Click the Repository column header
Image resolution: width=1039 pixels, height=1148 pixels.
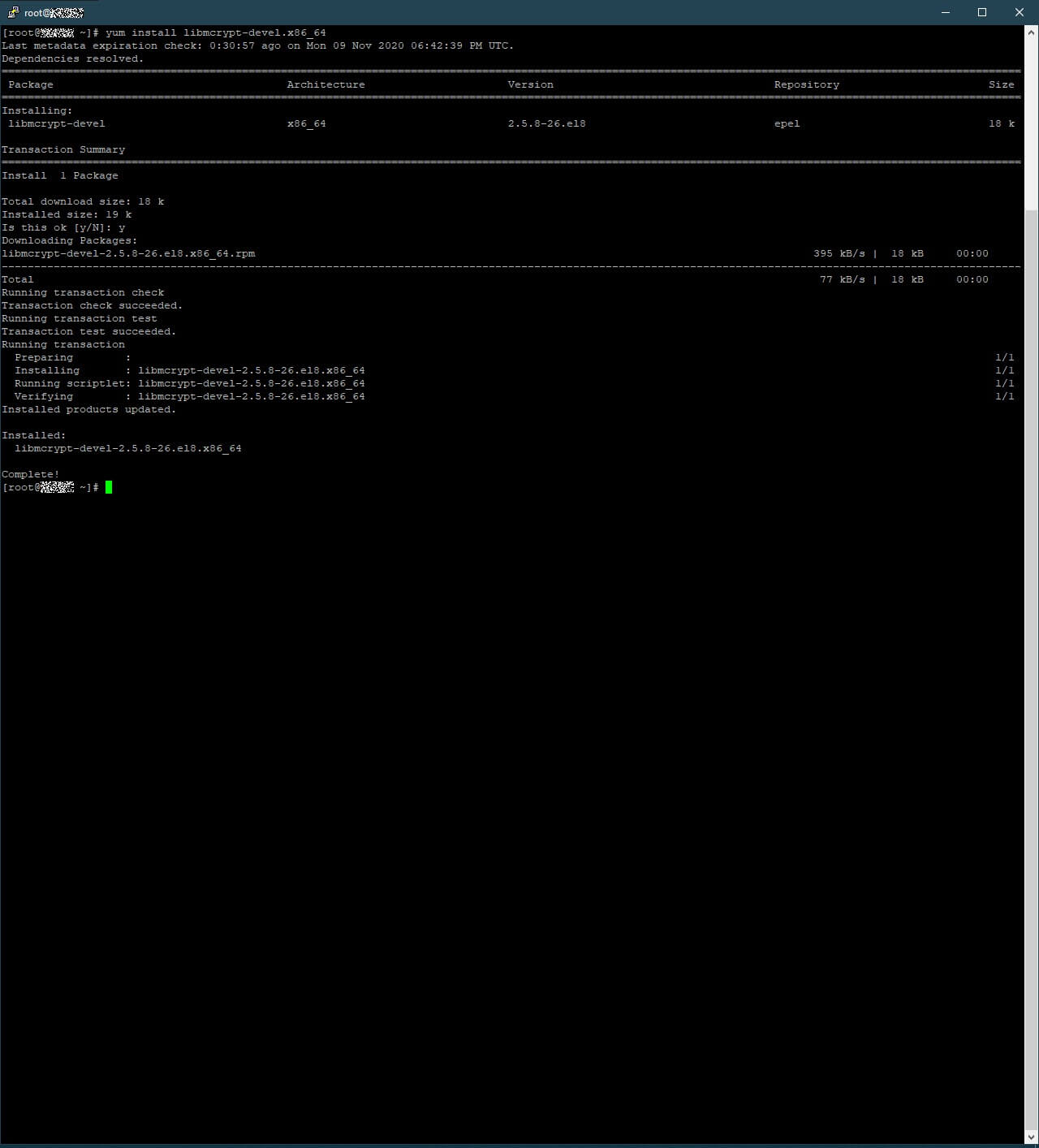pos(805,84)
